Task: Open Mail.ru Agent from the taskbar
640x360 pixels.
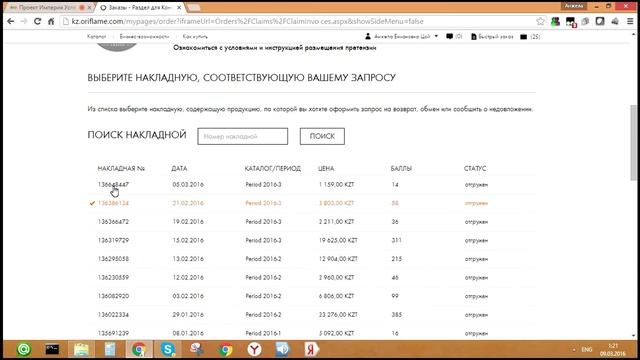Action: click(x=24, y=349)
